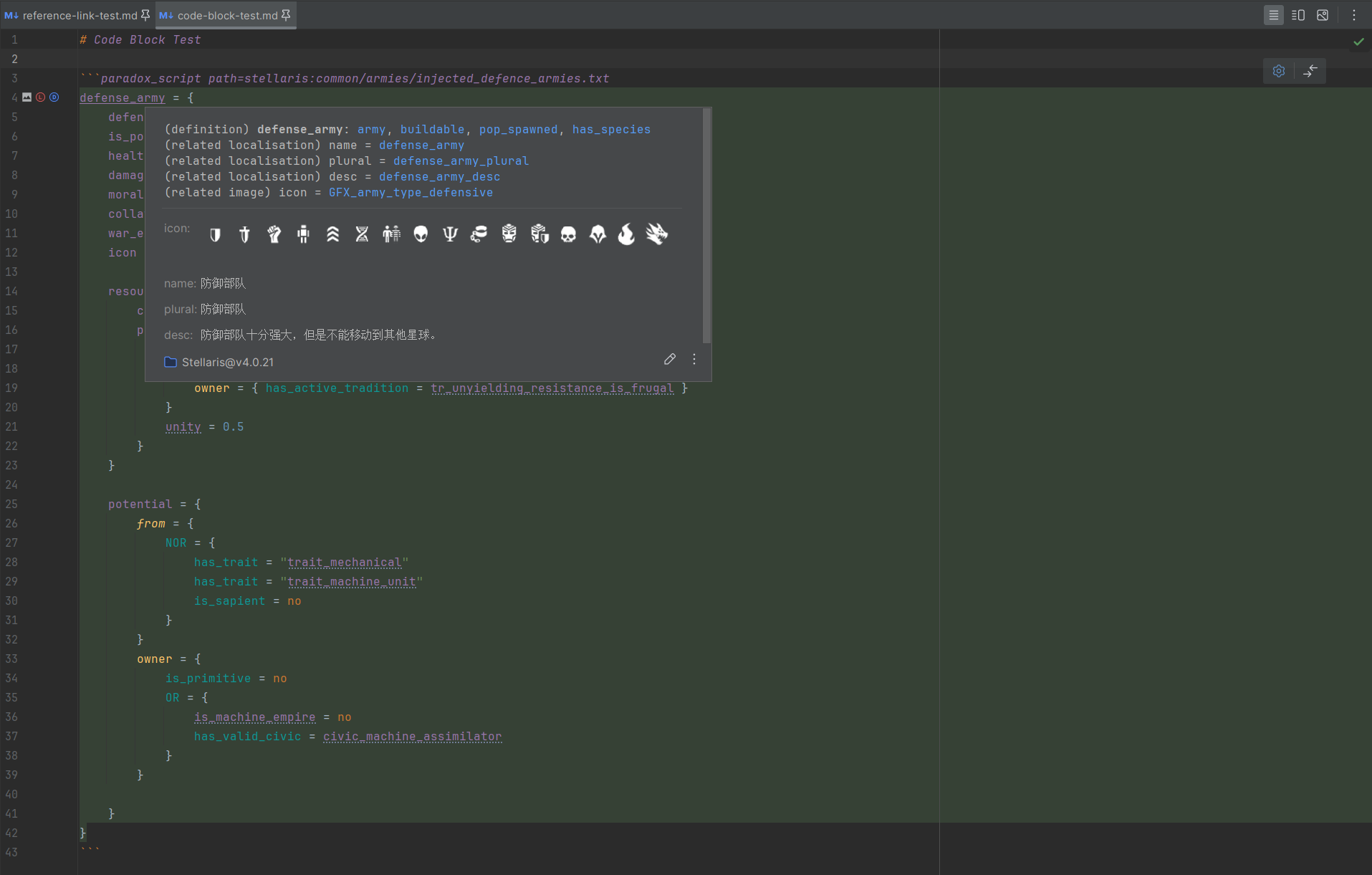
Task: Click the 'trait_mechanical' string value
Action: tap(345, 563)
